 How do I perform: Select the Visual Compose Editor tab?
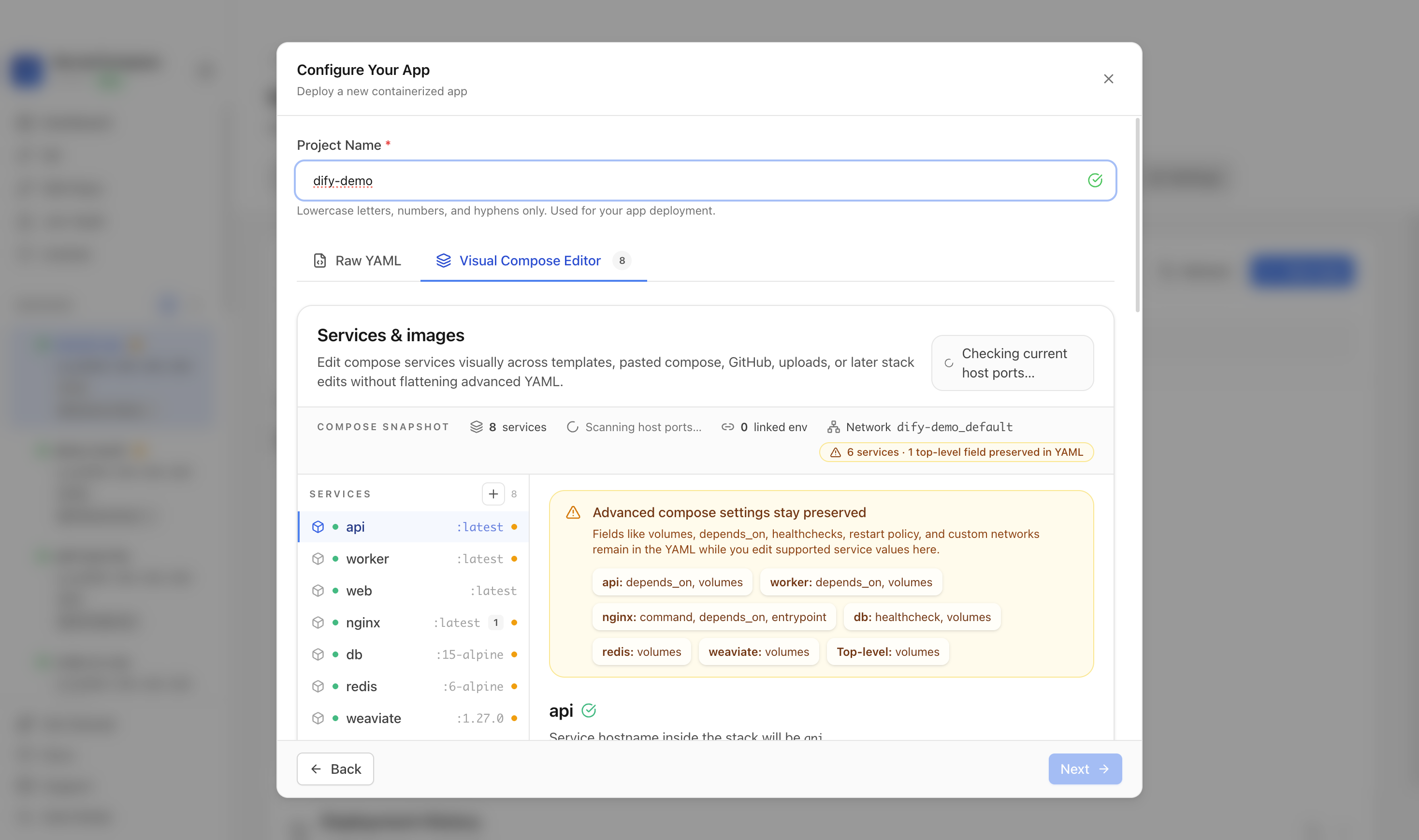(x=533, y=261)
